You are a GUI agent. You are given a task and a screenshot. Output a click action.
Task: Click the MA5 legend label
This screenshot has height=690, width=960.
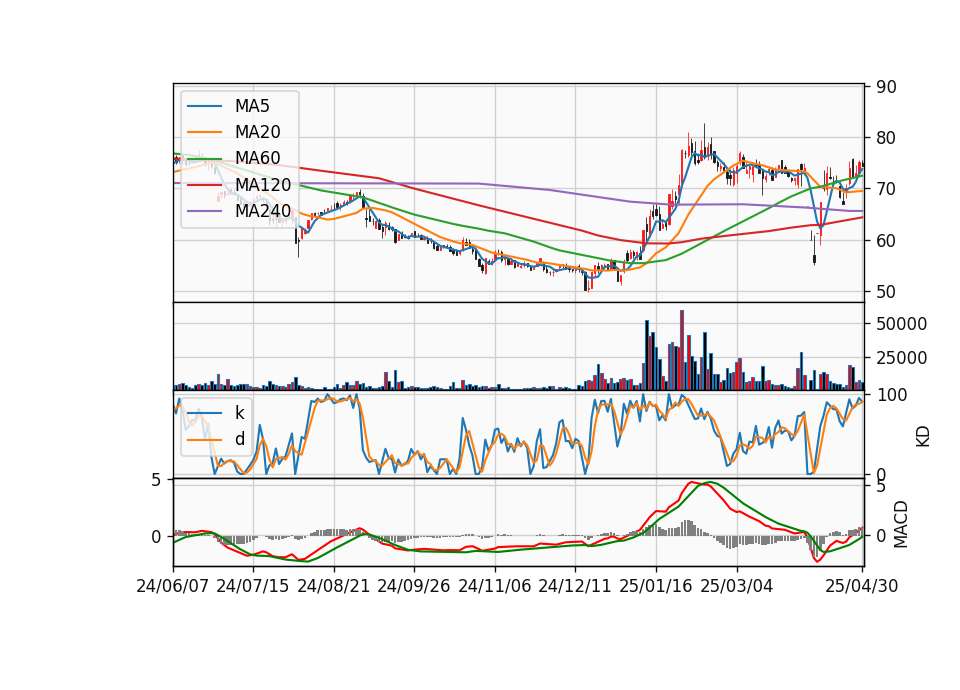coord(252,106)
